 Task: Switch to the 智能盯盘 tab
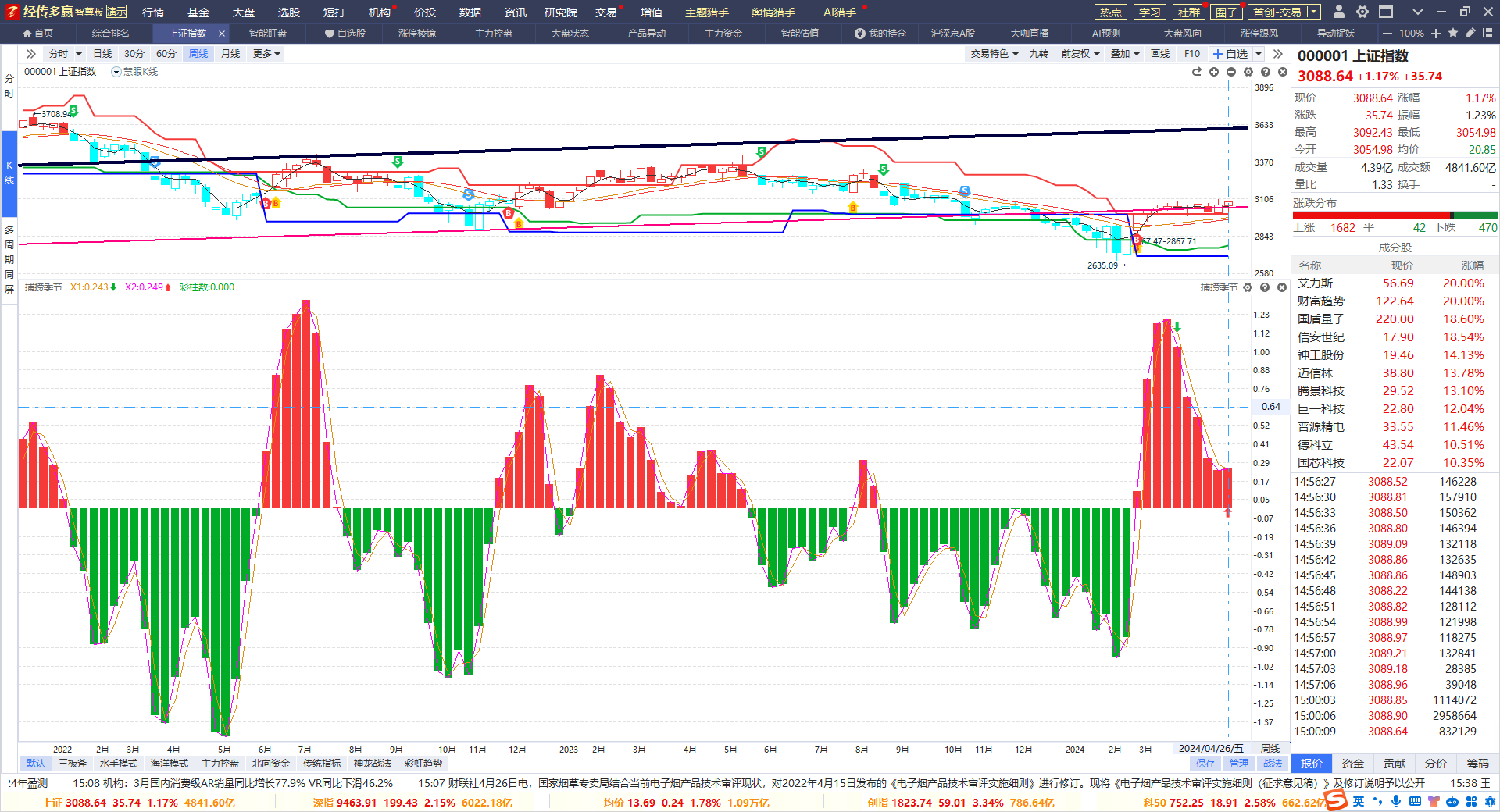click(268, 34)
